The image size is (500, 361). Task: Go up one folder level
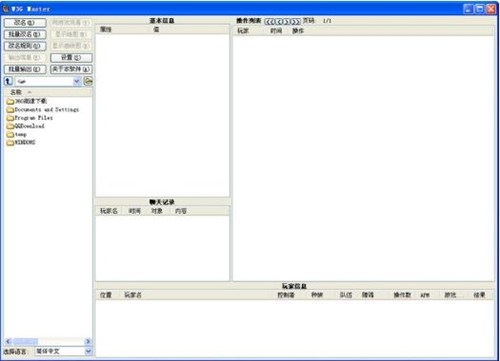point(8,81)
